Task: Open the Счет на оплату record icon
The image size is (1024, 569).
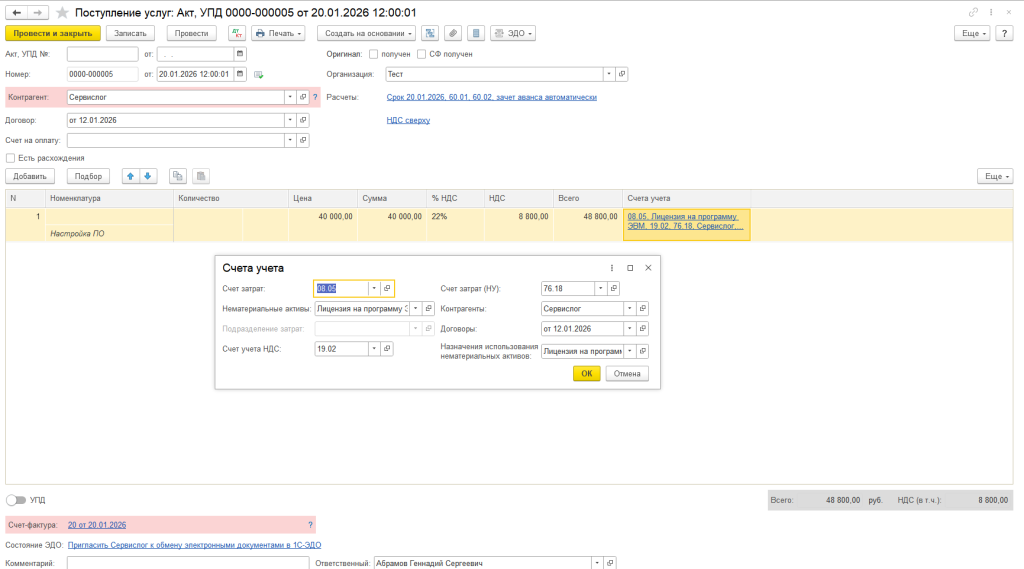Action: pyautogui.click(x=303, y=140)
